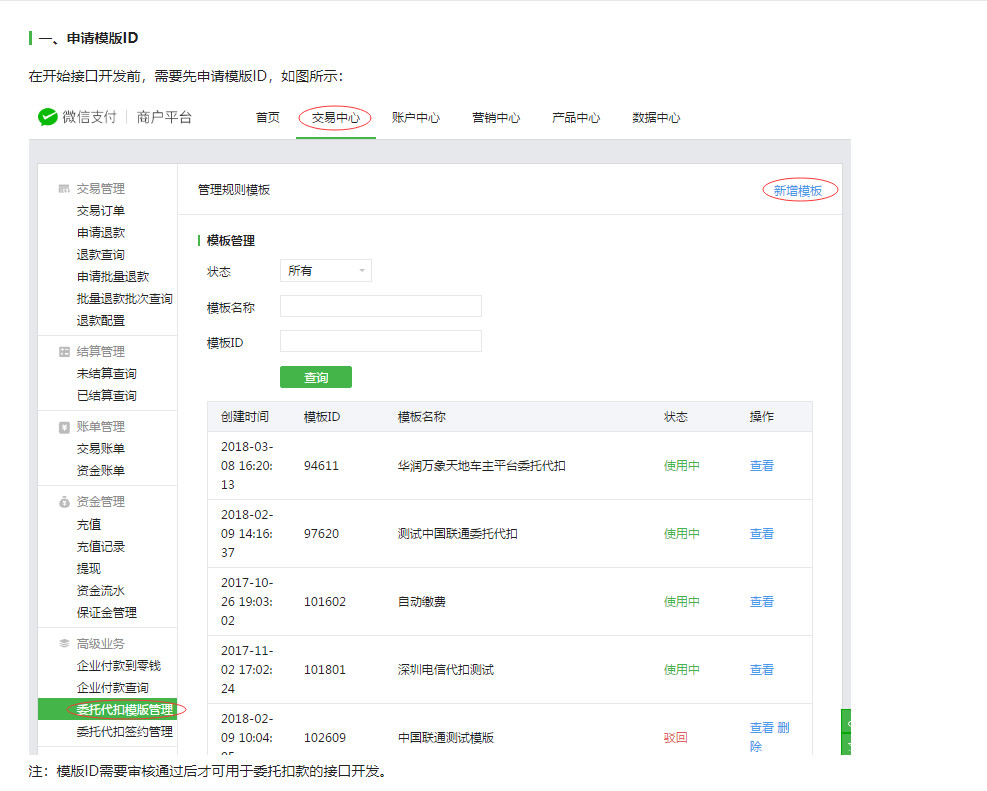Select 已结算查询 in sidebar
Image resolution: width=987 pixels, height=791 pixels.
coord(106,396)
